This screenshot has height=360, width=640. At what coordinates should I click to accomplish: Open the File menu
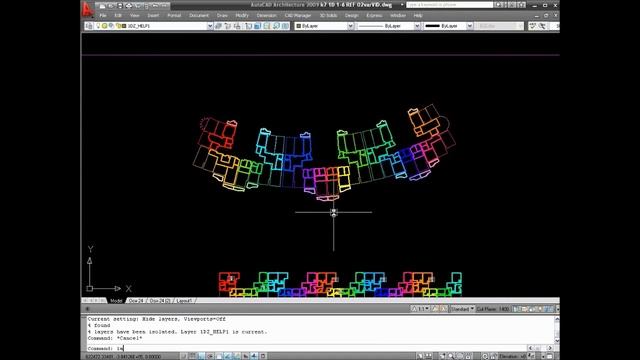[x=103, y=16]
